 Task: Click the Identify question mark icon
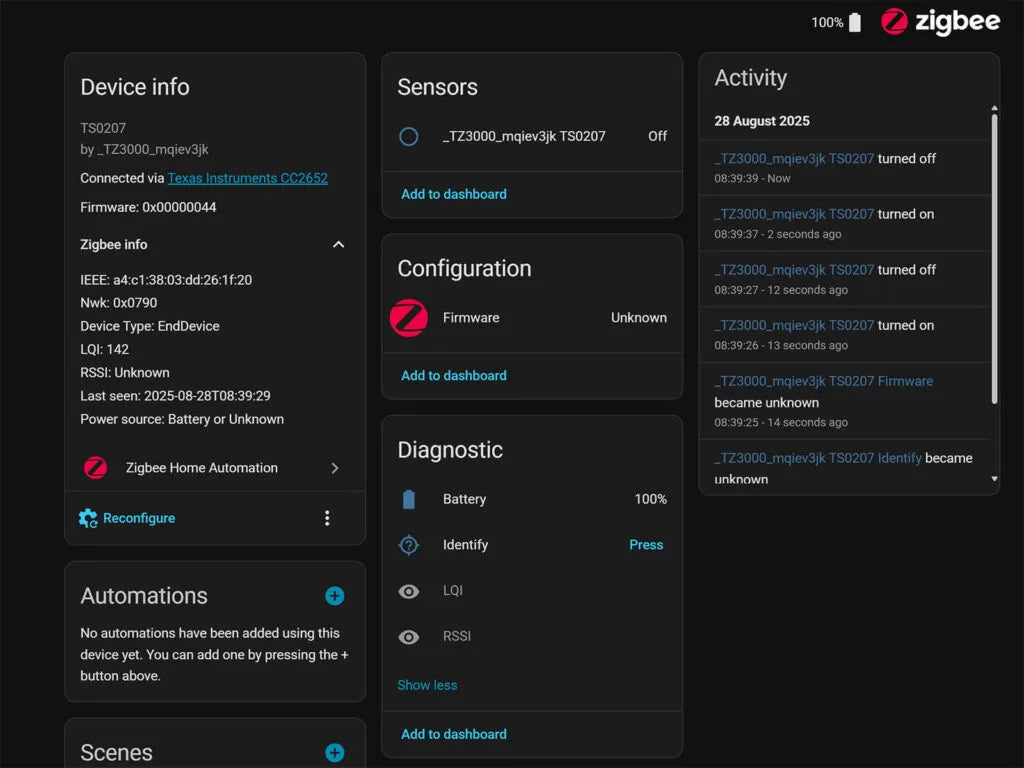pos(408,545)
